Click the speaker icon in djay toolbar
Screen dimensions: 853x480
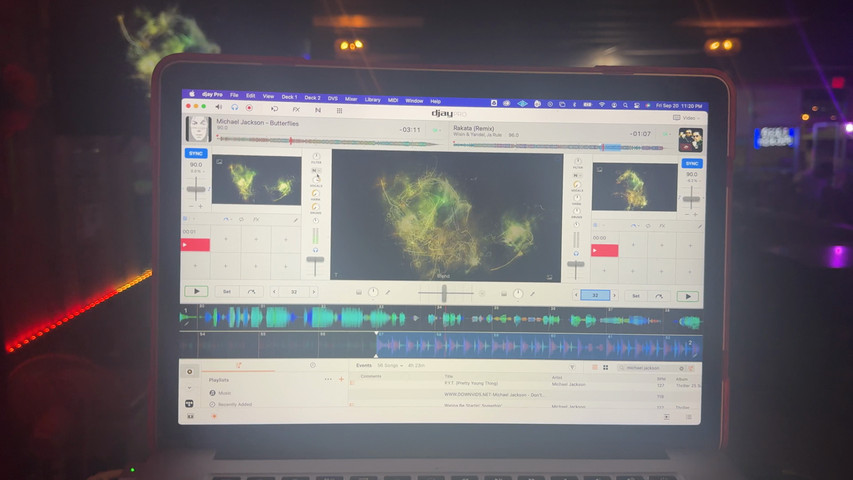pos(219,107)
